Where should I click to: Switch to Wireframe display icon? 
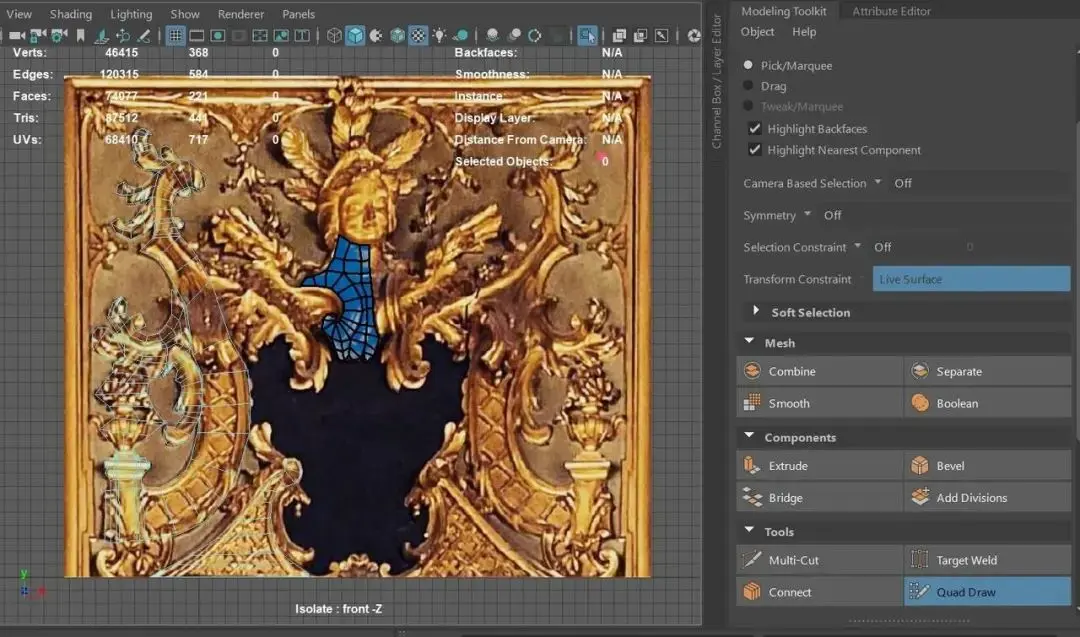(334, 35)
